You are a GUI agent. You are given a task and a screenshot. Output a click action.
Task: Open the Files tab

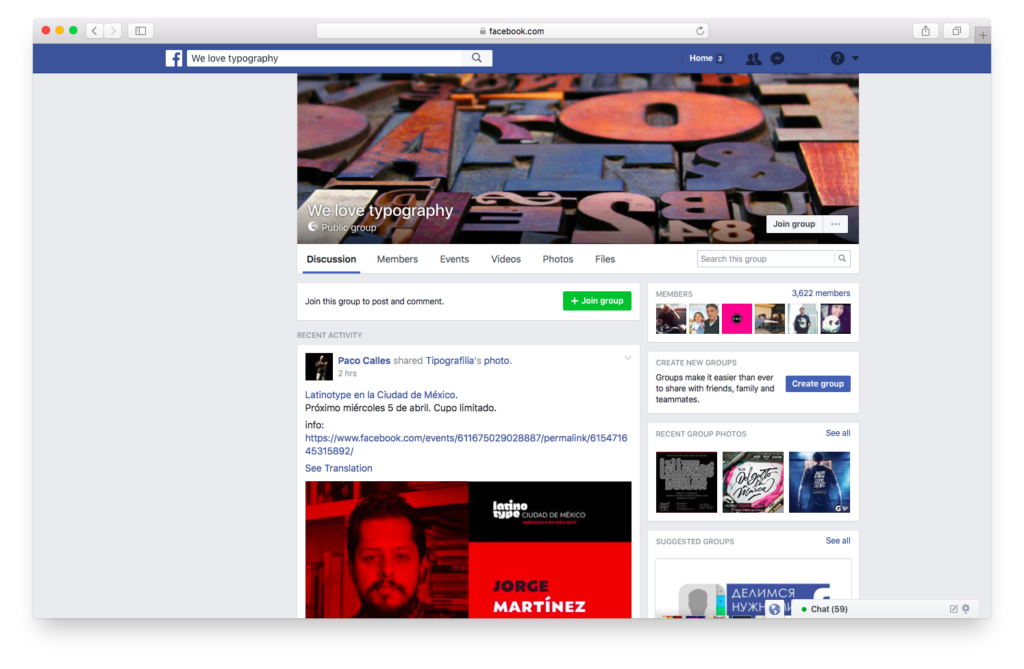(x=605, y=259)
